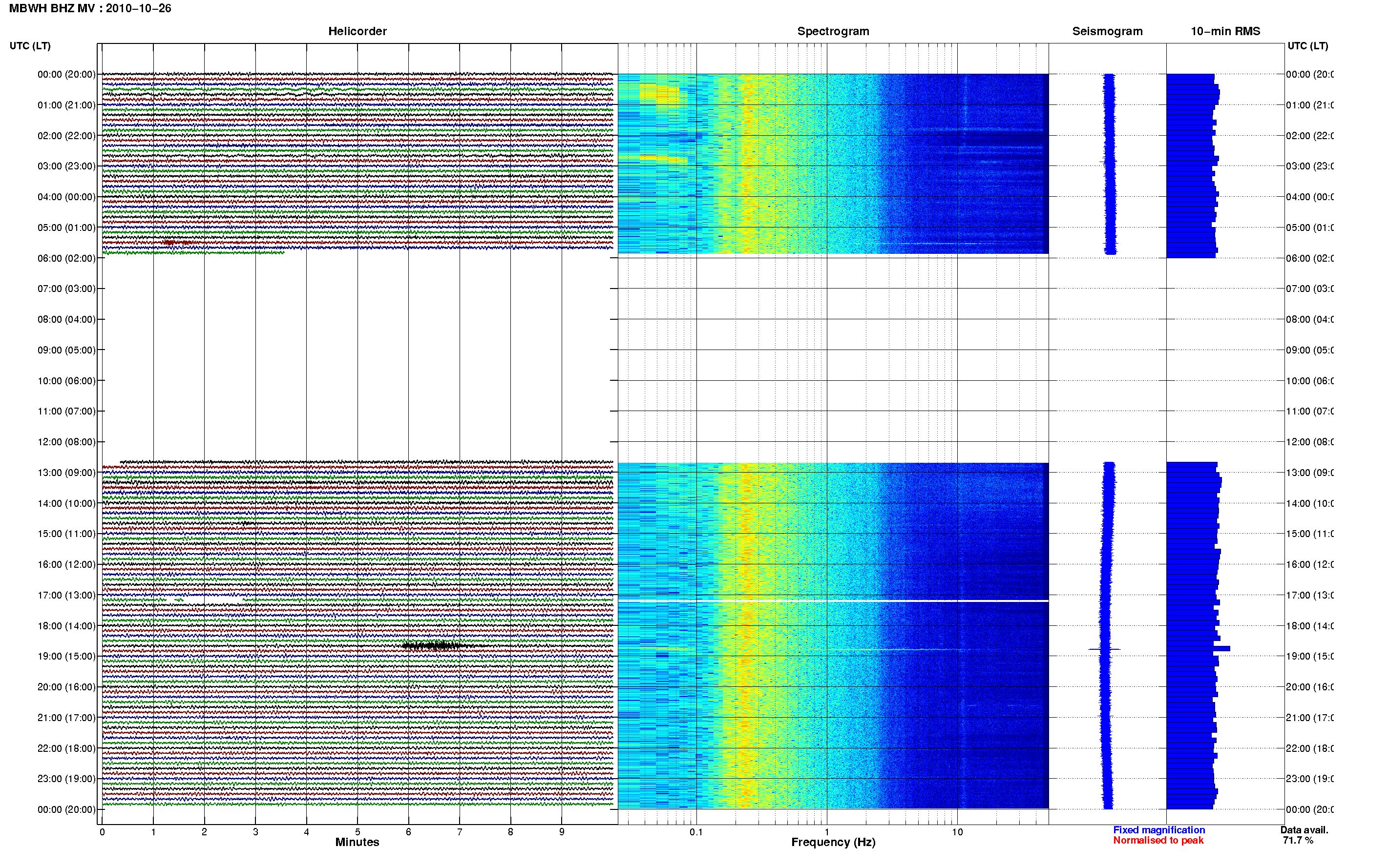This screenshot has width=1389, height=868.
Task: Click the right 'UTC (LT)' axis label
Action: coord(1307,45)
